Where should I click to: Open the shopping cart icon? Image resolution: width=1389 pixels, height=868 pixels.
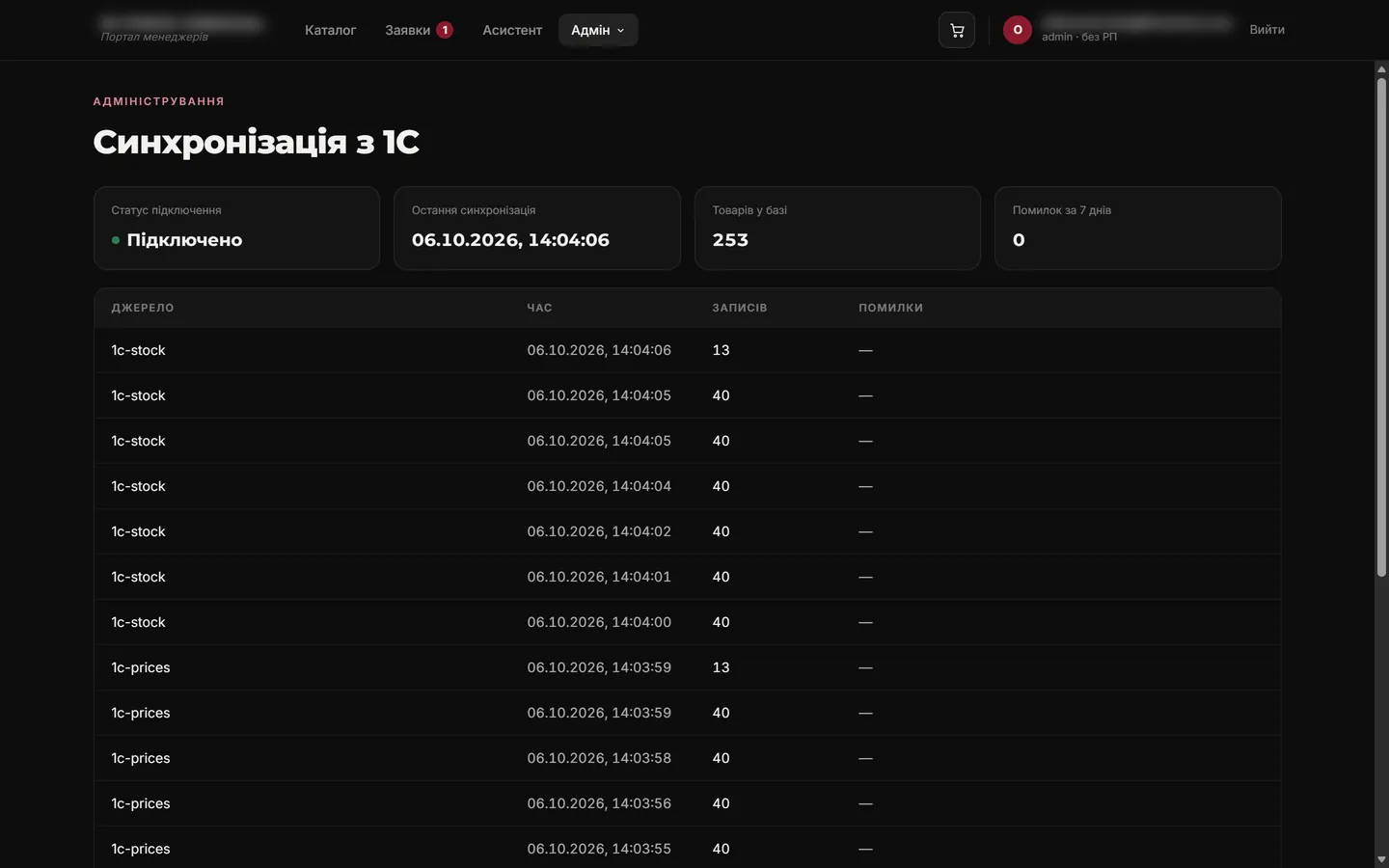[x=957, y=30]
